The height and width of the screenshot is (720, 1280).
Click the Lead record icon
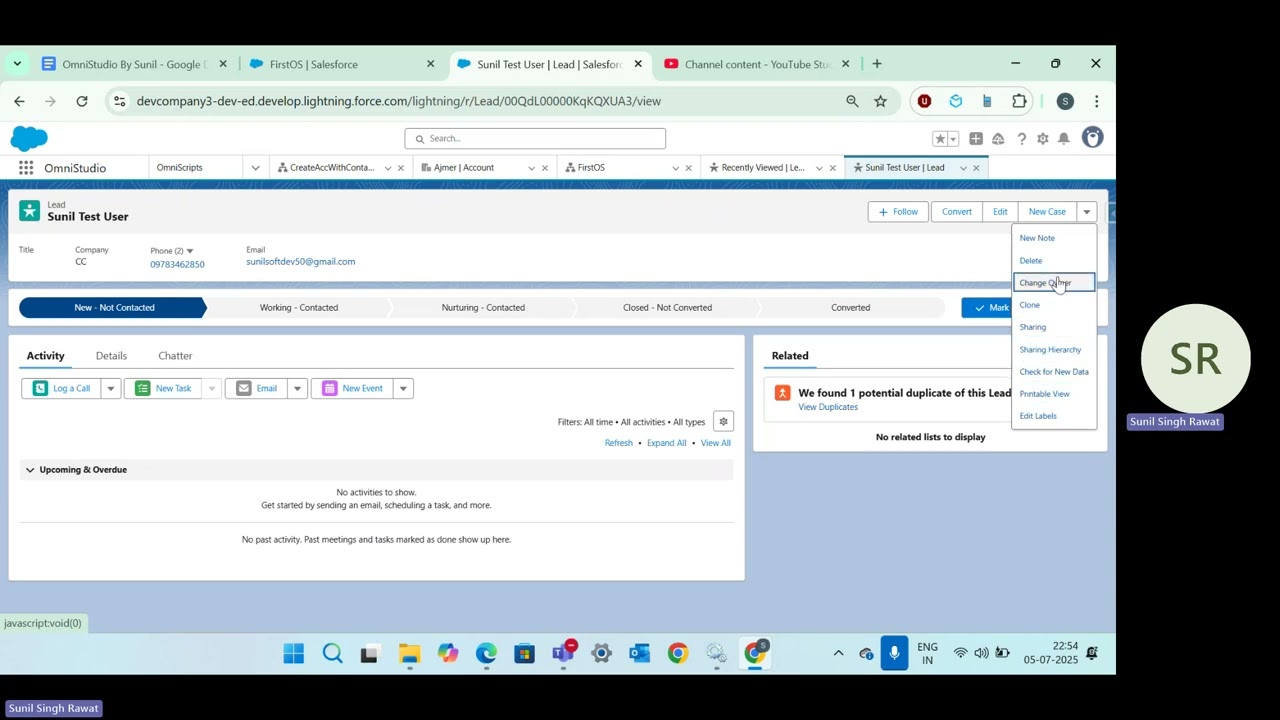click(29, 211)
